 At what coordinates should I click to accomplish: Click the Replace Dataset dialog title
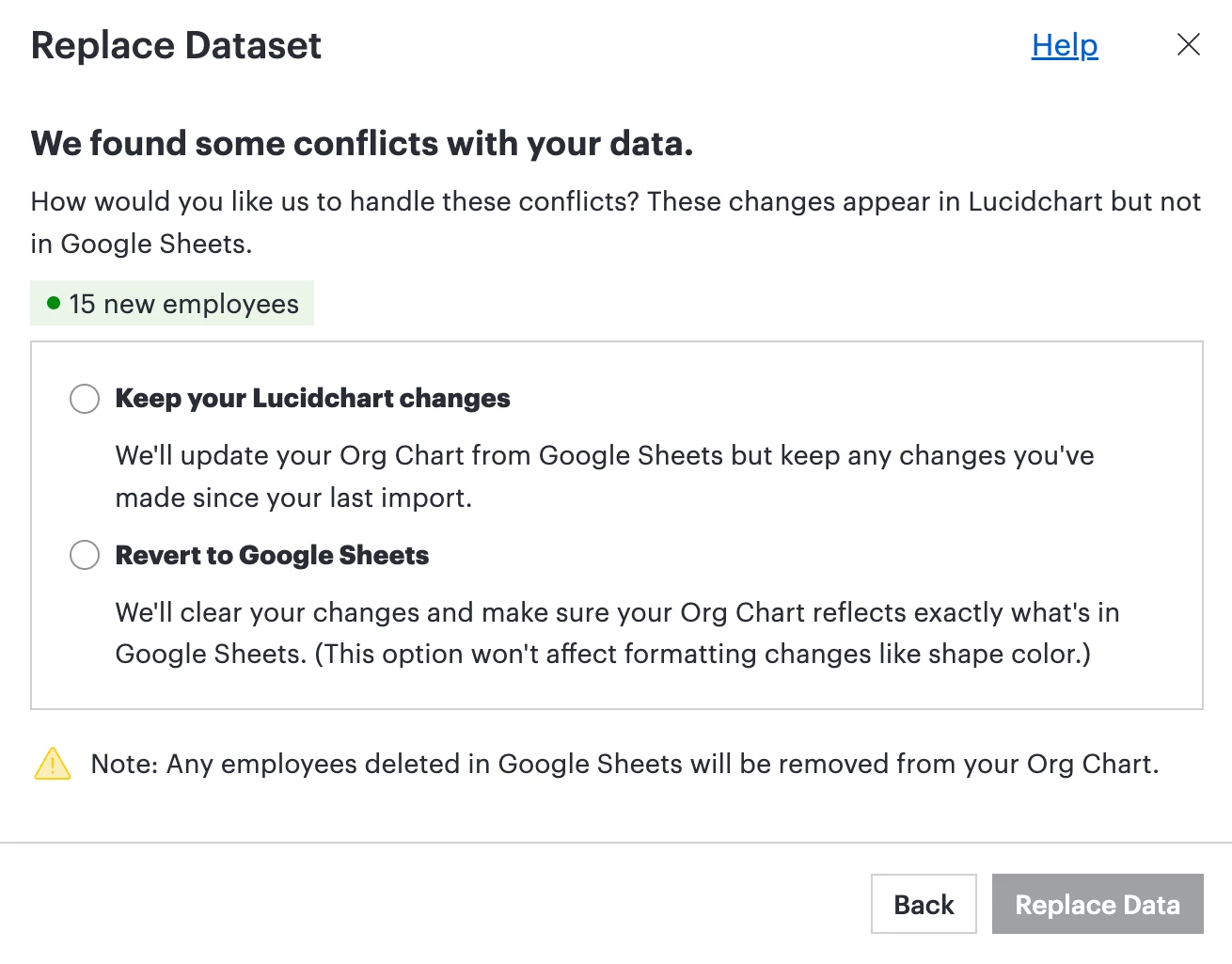[176, 45]
